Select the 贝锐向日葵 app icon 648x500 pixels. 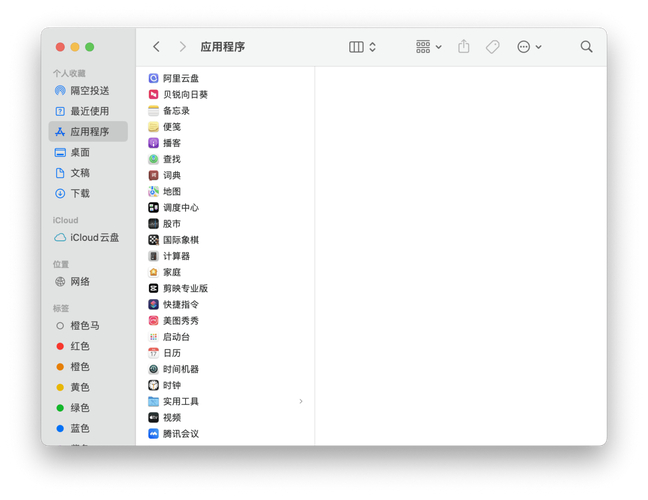(153, 94)
